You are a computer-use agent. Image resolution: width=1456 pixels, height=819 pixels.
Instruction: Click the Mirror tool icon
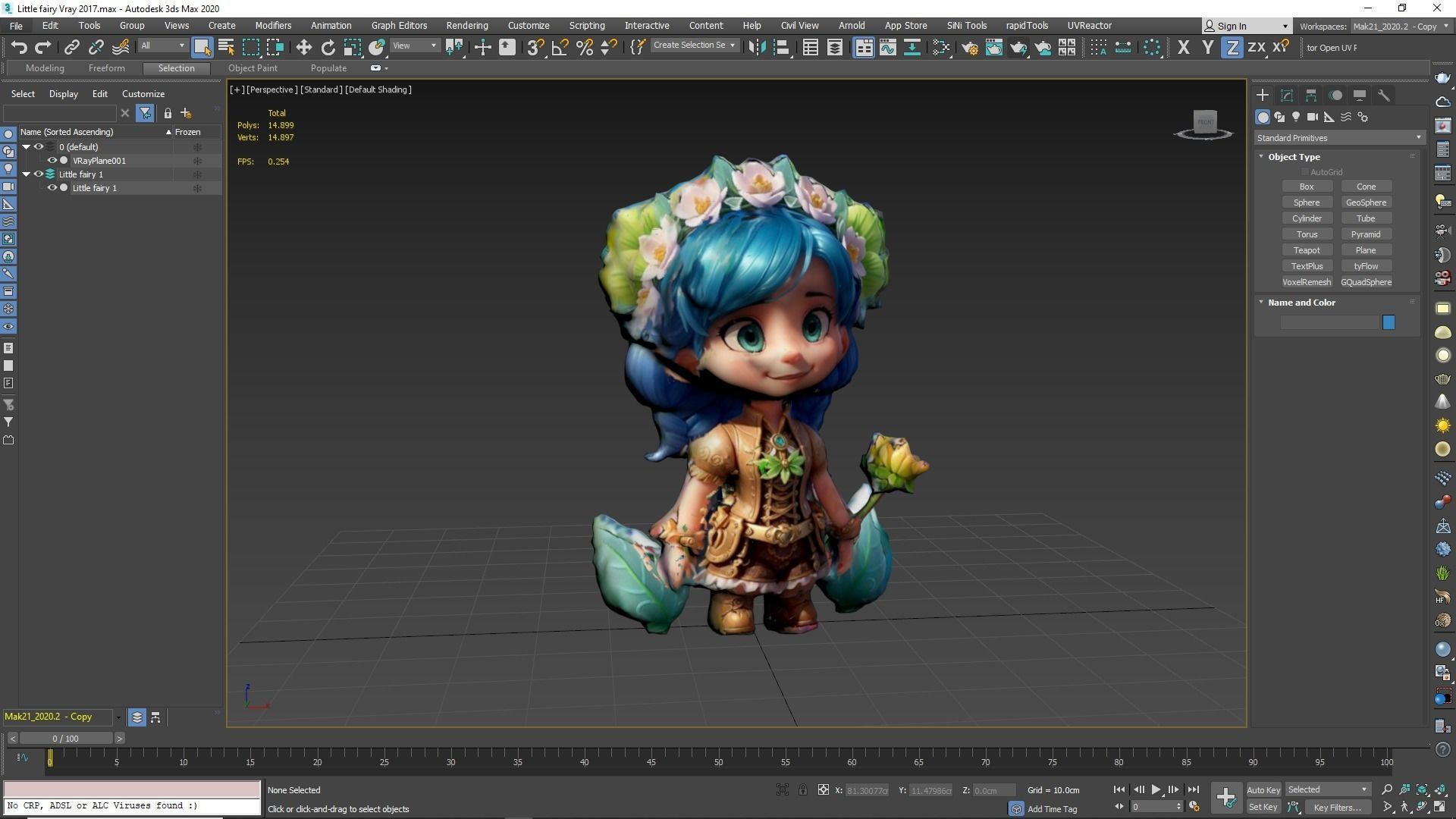tap(757, 47)
